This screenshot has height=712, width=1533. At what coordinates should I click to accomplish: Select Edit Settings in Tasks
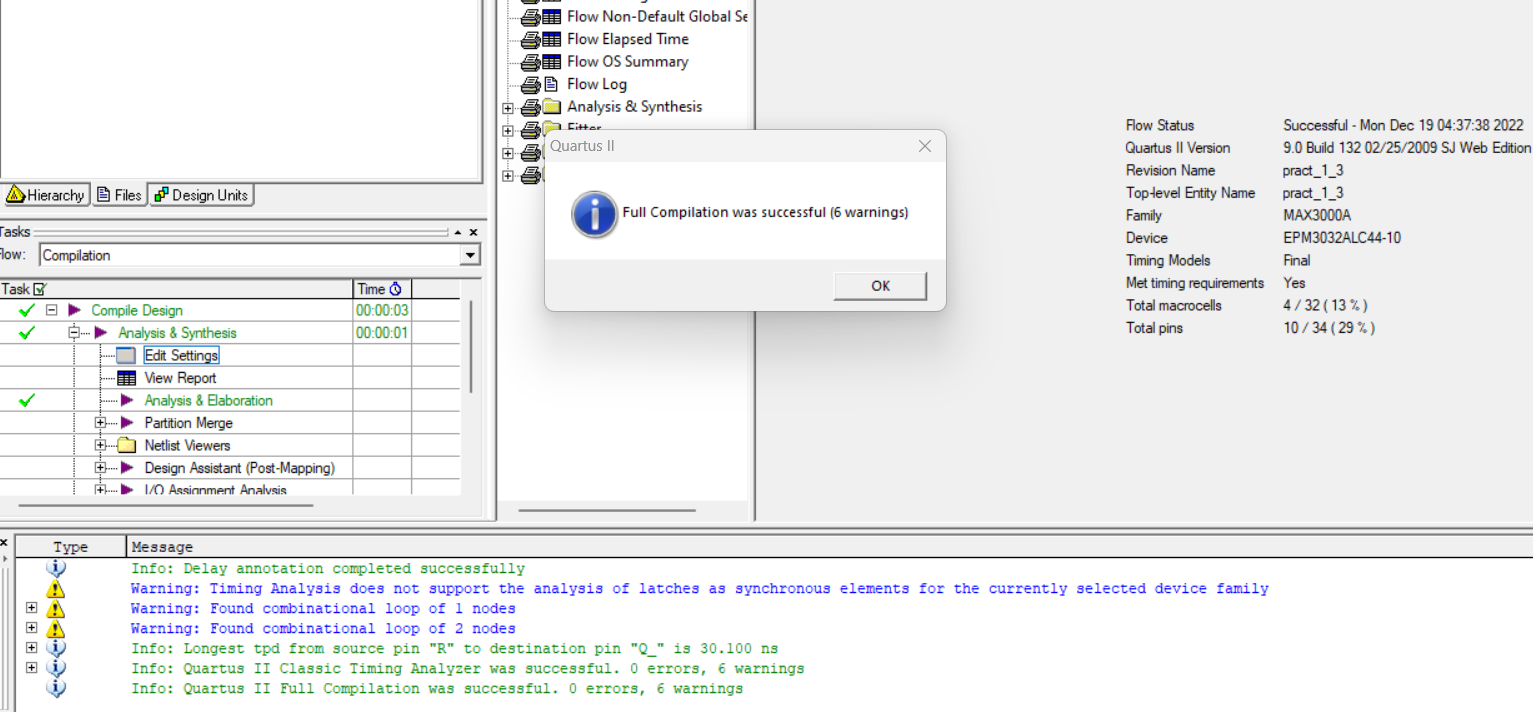(x=181, y=355)
